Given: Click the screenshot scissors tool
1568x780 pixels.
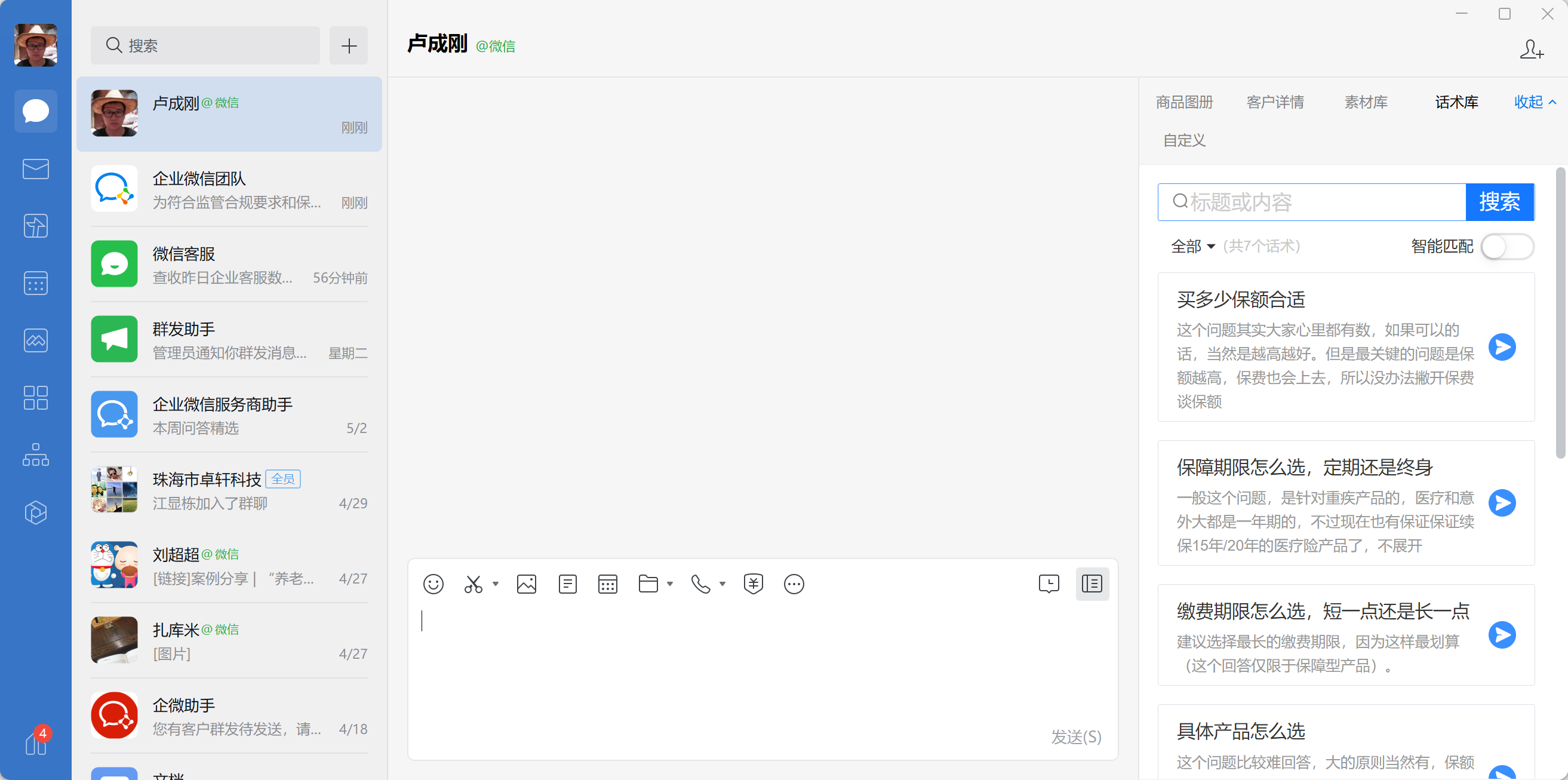Looking at the screenshot, I should click(473, 584).
